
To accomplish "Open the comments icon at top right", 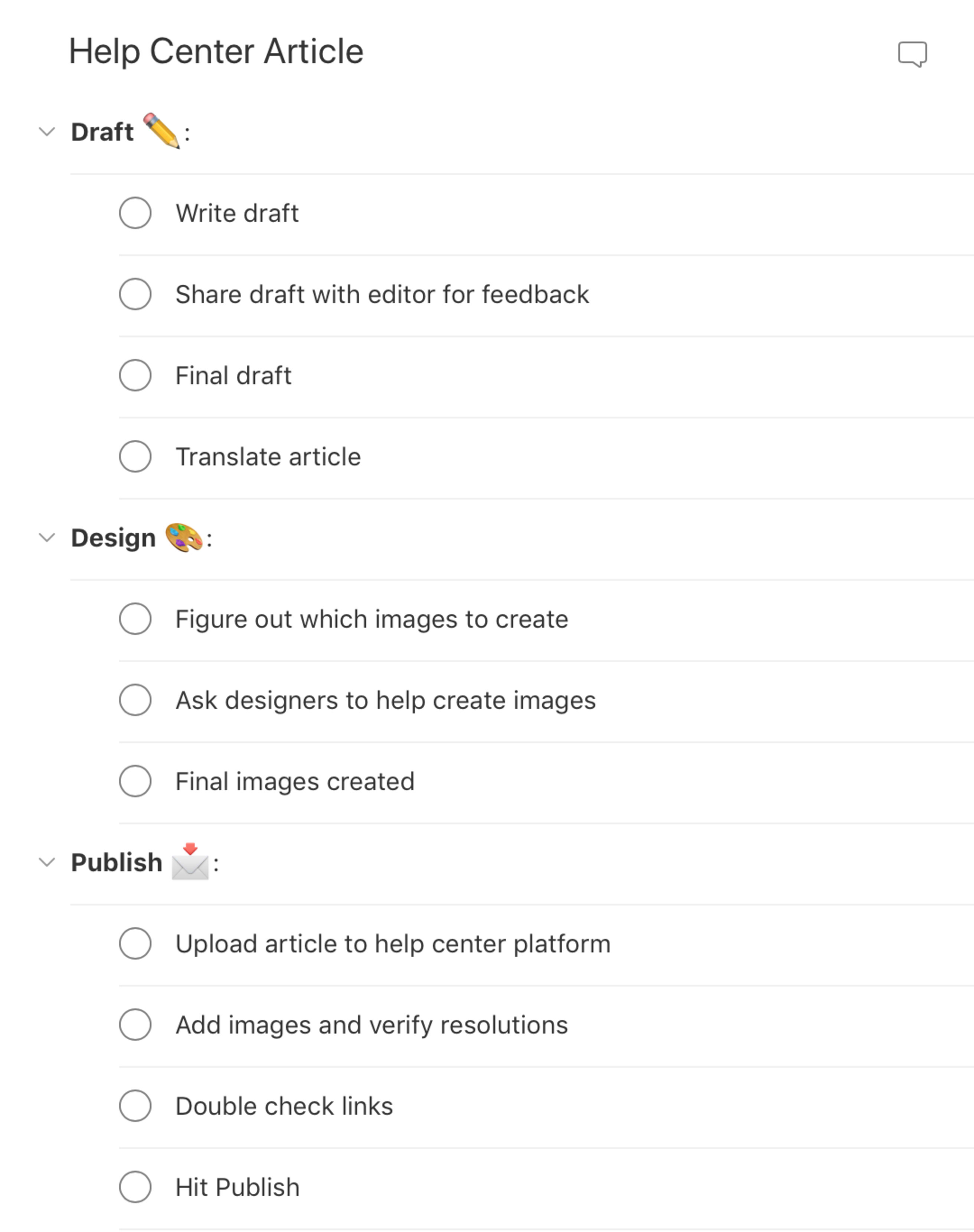I will pyautogui.click(x=913, y=55).
